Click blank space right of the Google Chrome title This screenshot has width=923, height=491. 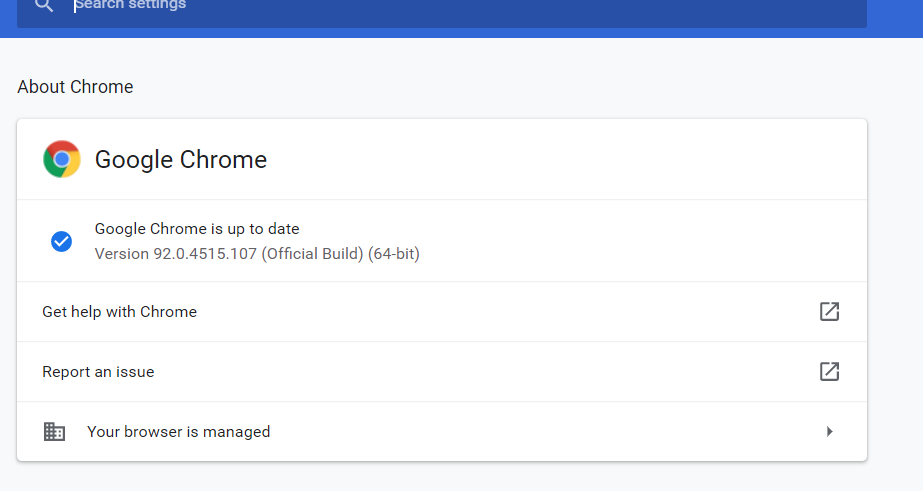(560, 160)
